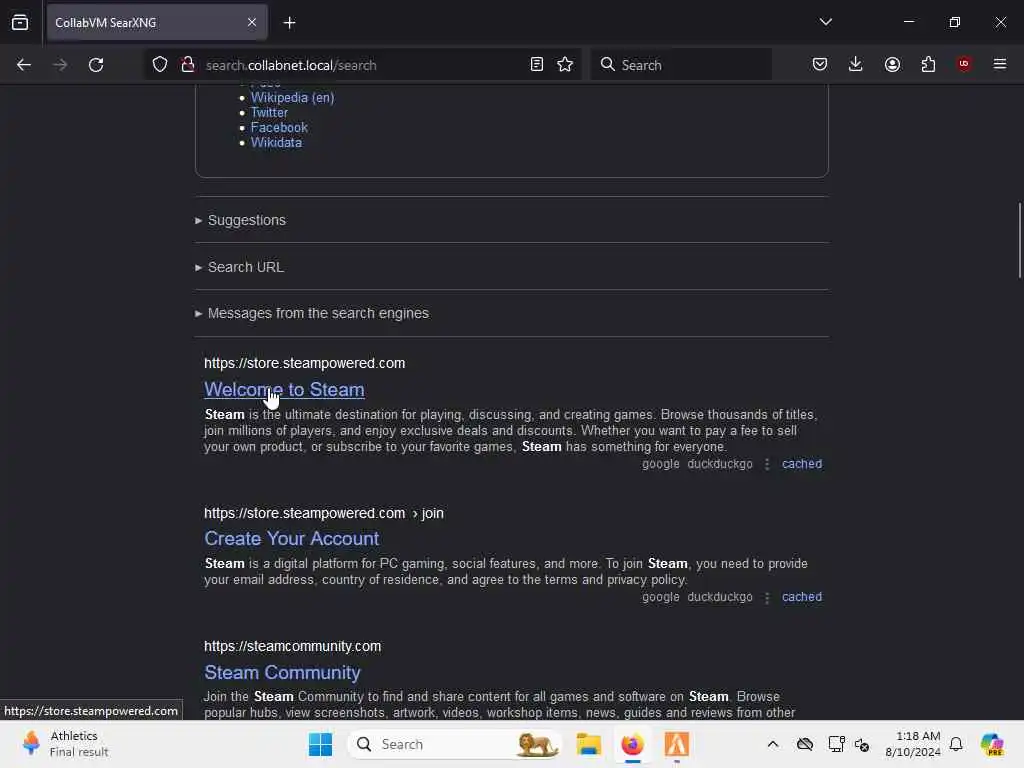The image size is (1024, 768).
Task: Click the page vertical scrollbar thumb
Action: tap(1019, 240)
